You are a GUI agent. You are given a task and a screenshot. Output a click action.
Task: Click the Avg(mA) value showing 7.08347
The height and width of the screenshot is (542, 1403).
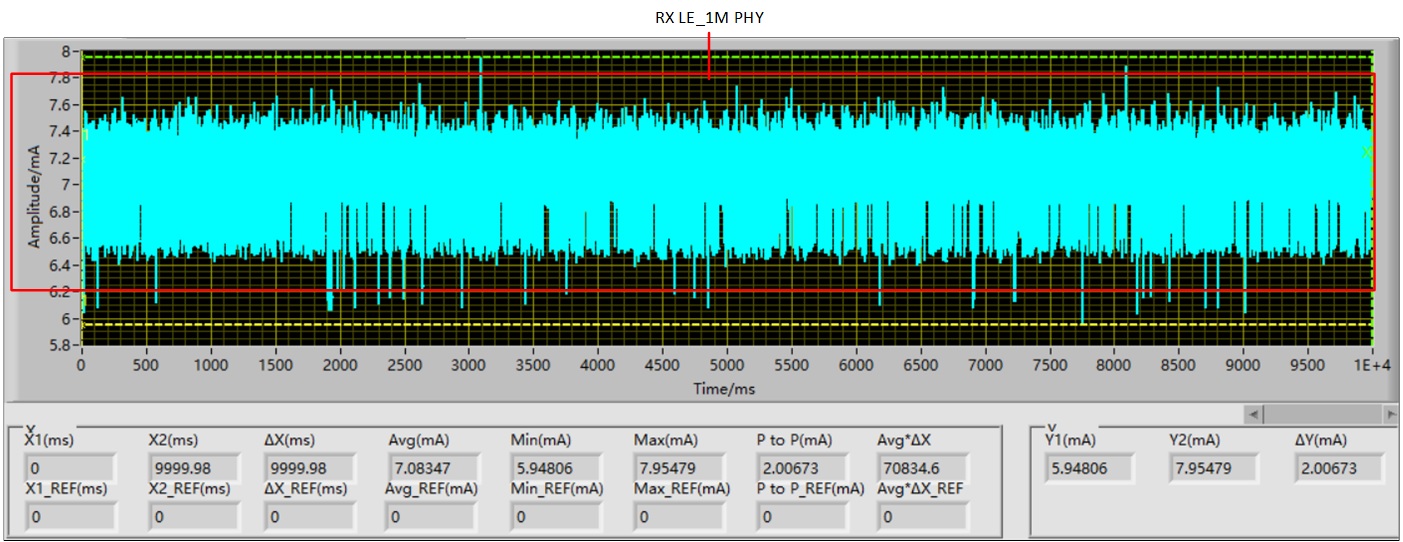click(x=431, y=468)
